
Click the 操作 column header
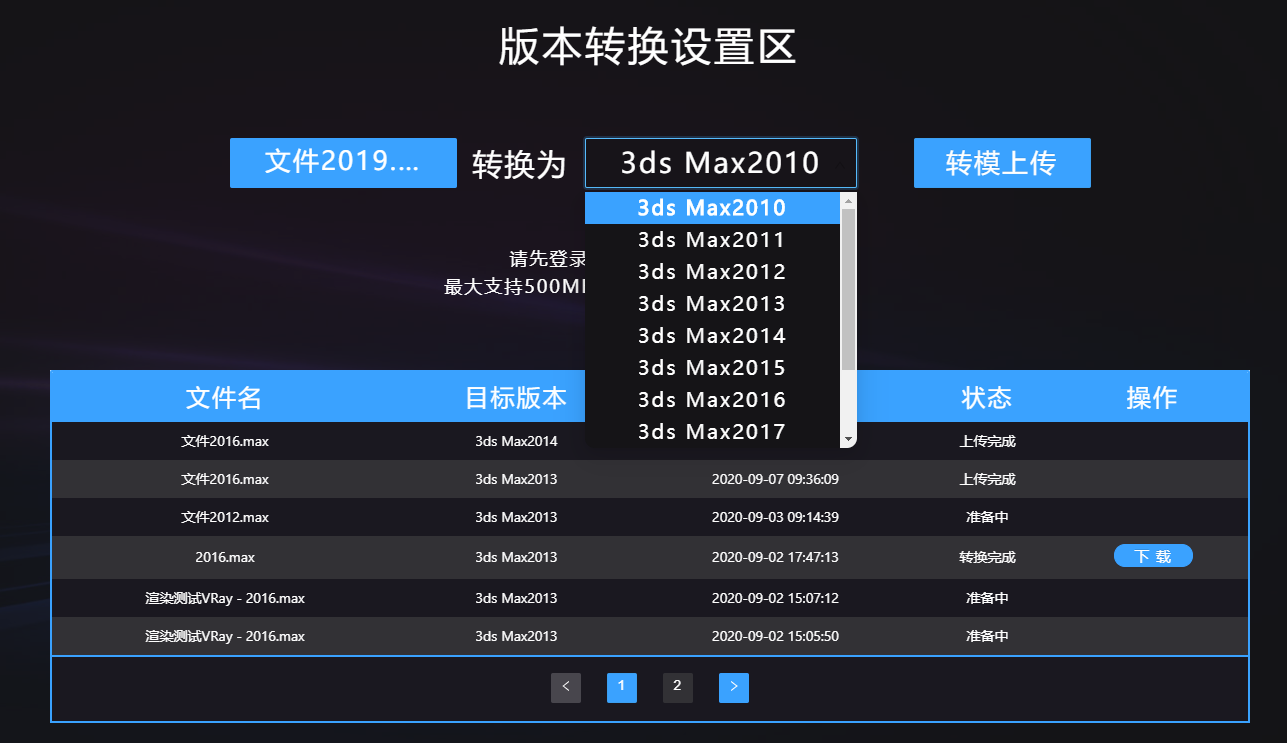tap(1152, 398)
